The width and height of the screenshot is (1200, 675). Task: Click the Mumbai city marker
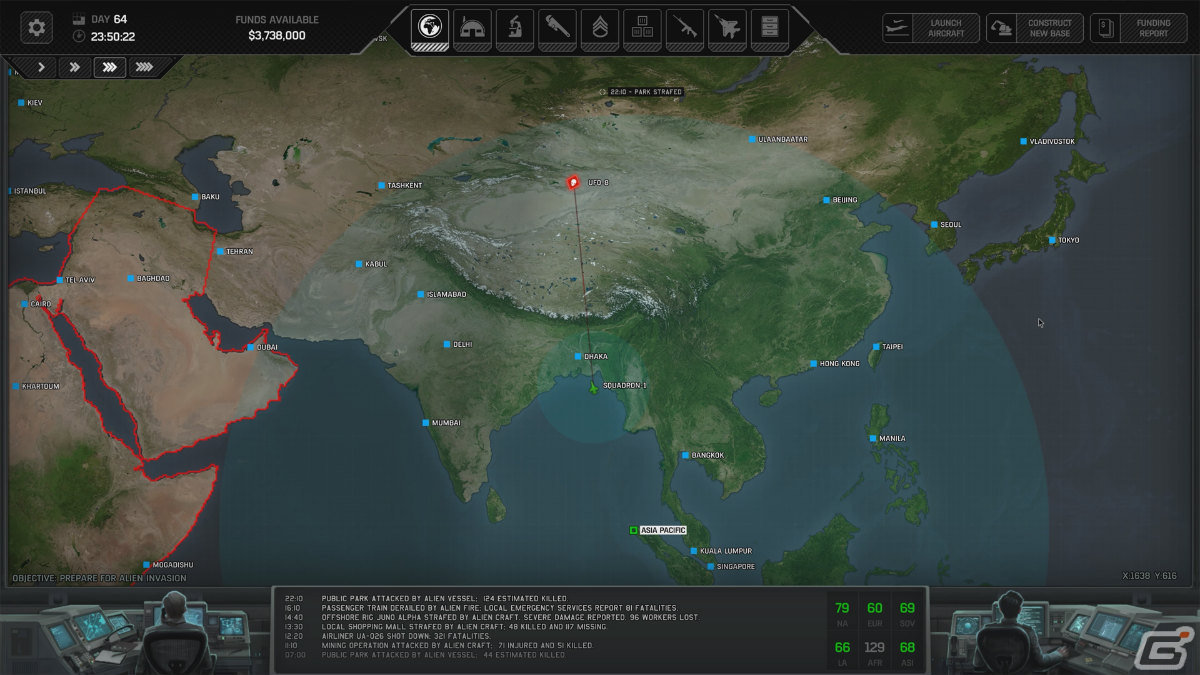pyautogui.click(x=425, y=423)
